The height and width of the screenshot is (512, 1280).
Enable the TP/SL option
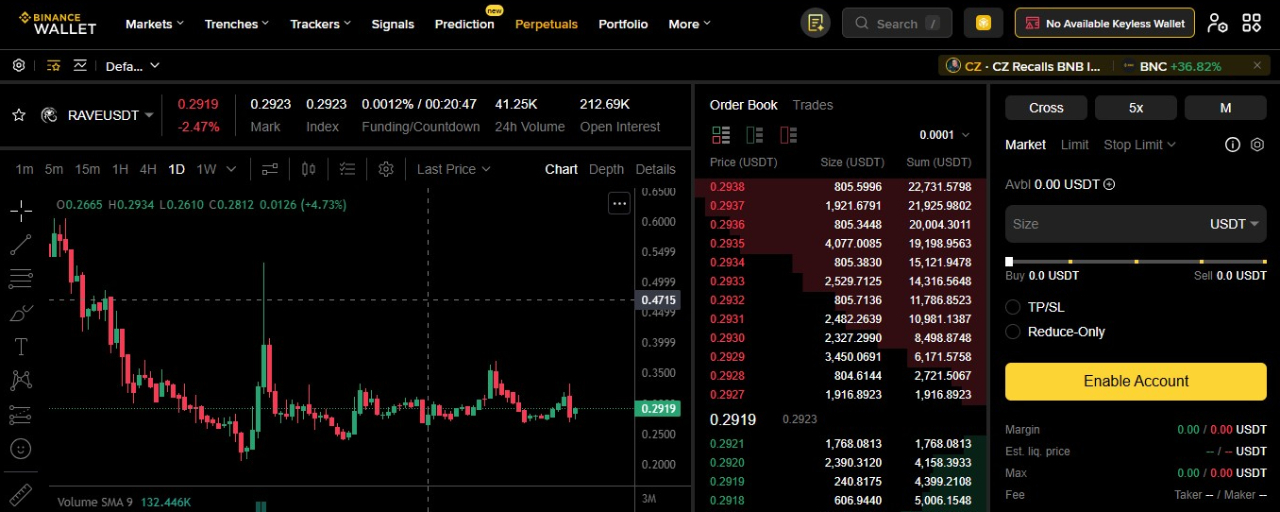pyautogui.click(x=1013, y=307)
